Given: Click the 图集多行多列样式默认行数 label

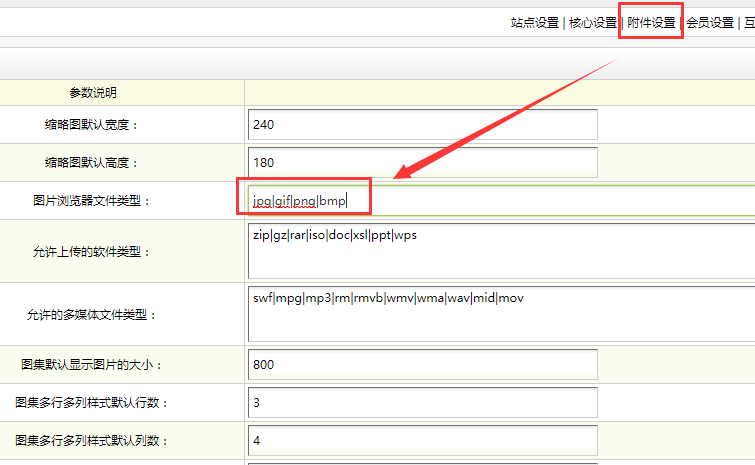Looking at the screenshot, I should [90, 403].
